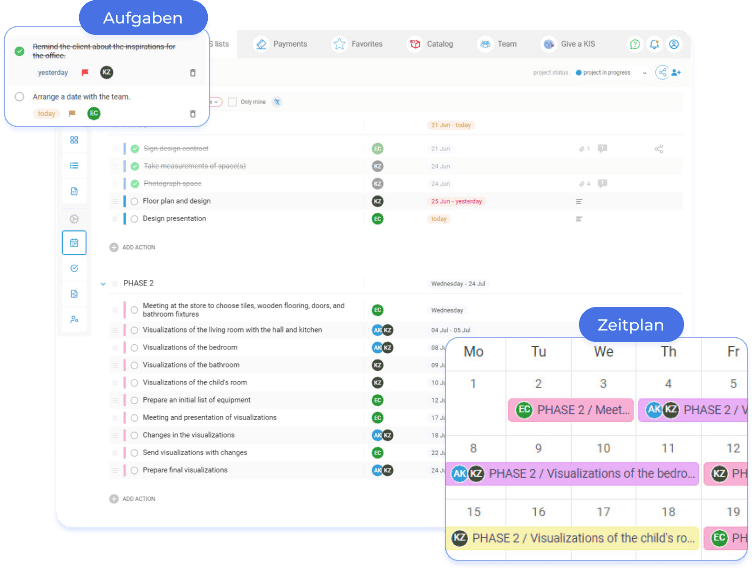Screen dimensions: 752x569
Task: Click ADD ACTION below Design presentation
Action: 133,248
